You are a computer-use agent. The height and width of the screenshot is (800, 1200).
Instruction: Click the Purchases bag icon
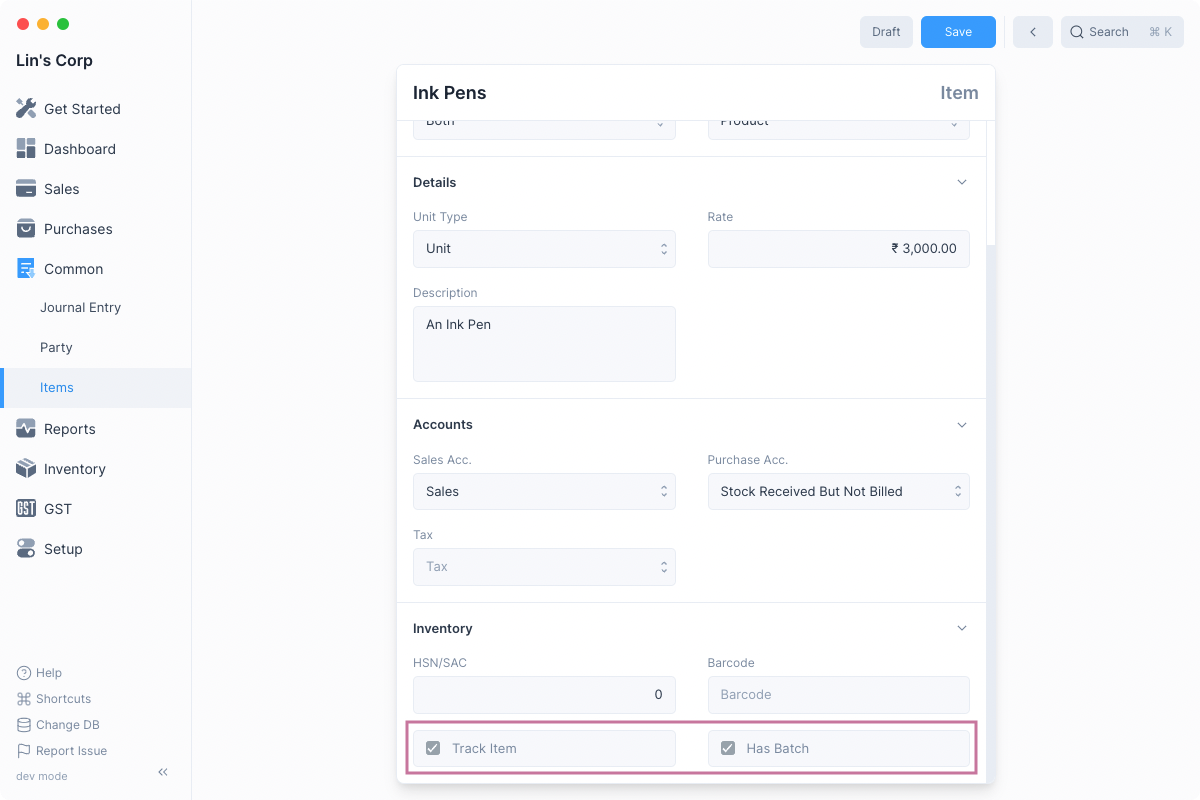(26, 229)
